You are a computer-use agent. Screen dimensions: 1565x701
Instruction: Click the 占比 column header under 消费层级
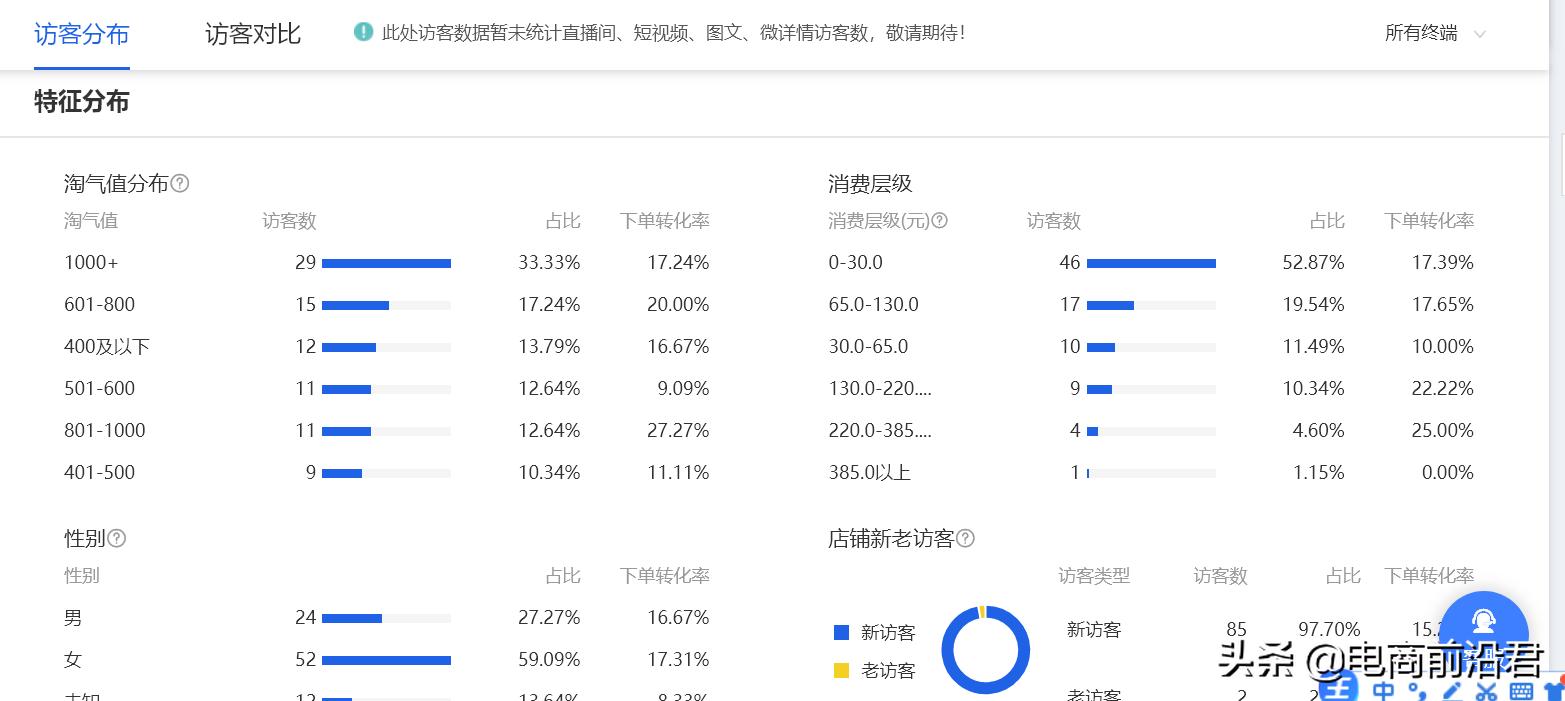(1327, 221)
